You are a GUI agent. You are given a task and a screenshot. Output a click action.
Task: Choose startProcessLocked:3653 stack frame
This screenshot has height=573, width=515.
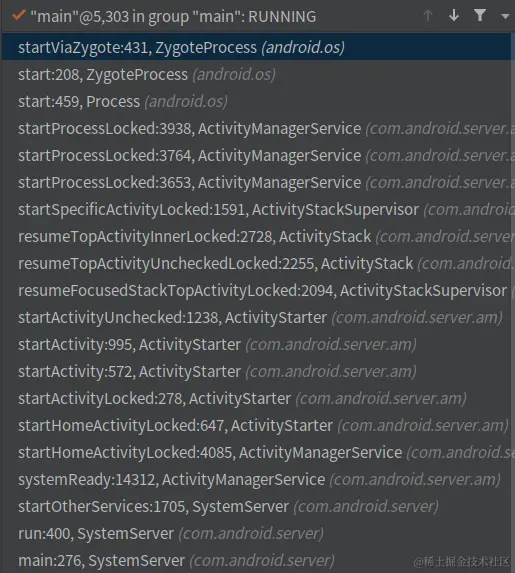pyautogui.click(x=256, y=182)
